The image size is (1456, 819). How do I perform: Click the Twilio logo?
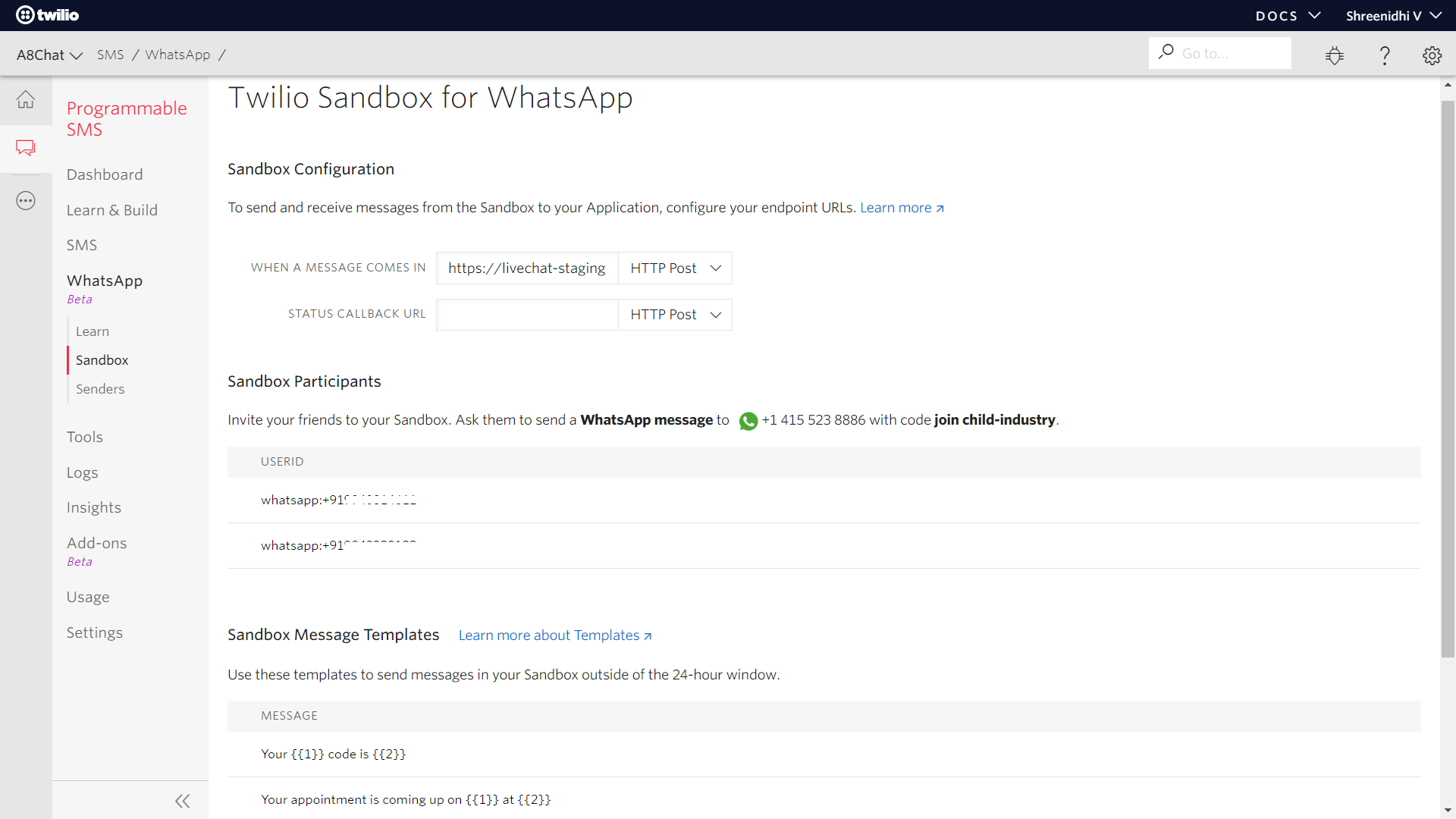47,15
